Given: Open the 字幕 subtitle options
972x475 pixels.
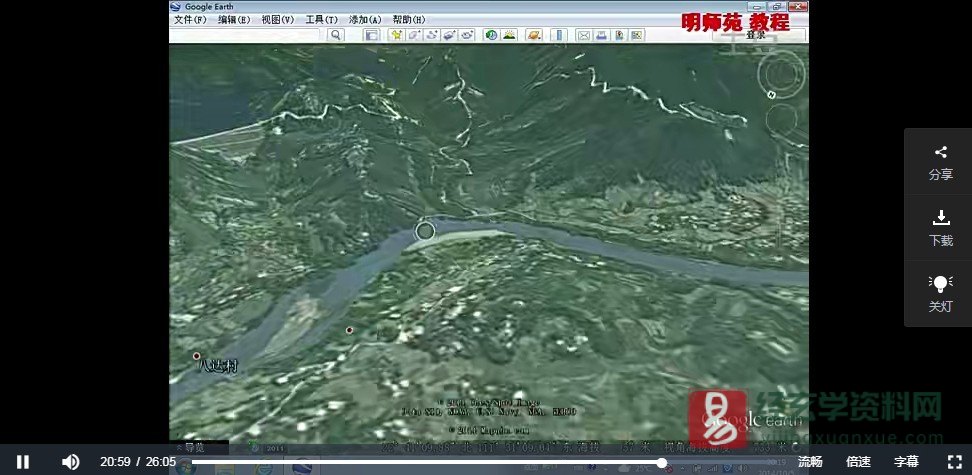Looking at the screenshot, I should [907, 462].
